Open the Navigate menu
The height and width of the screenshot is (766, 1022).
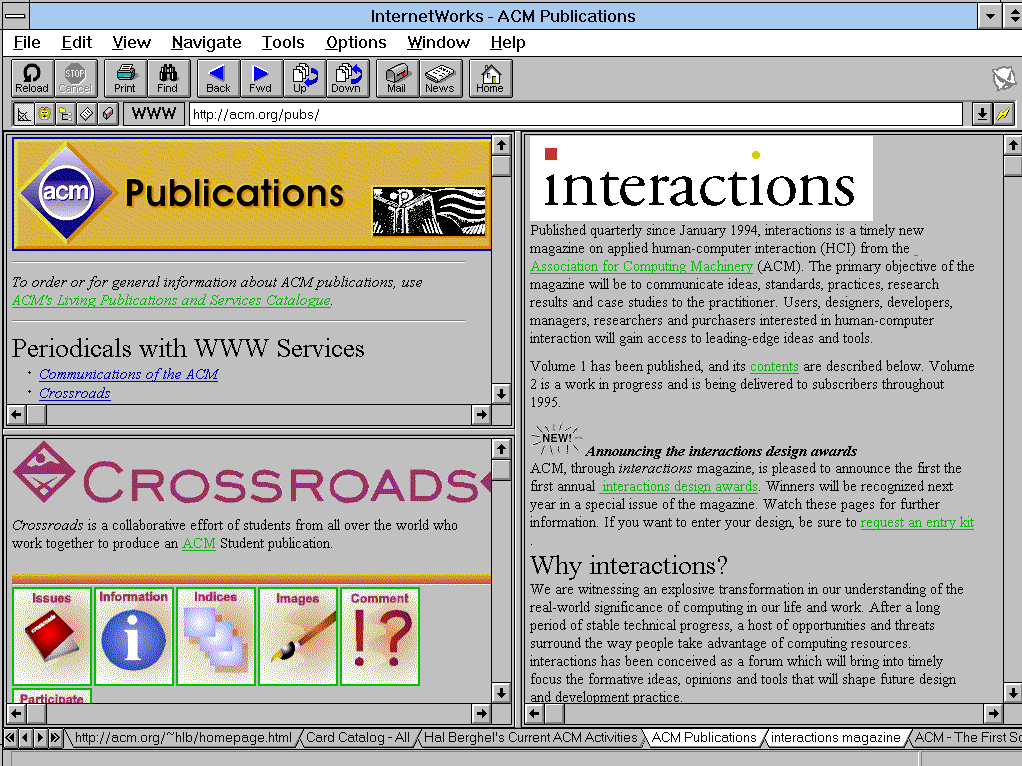206,42
